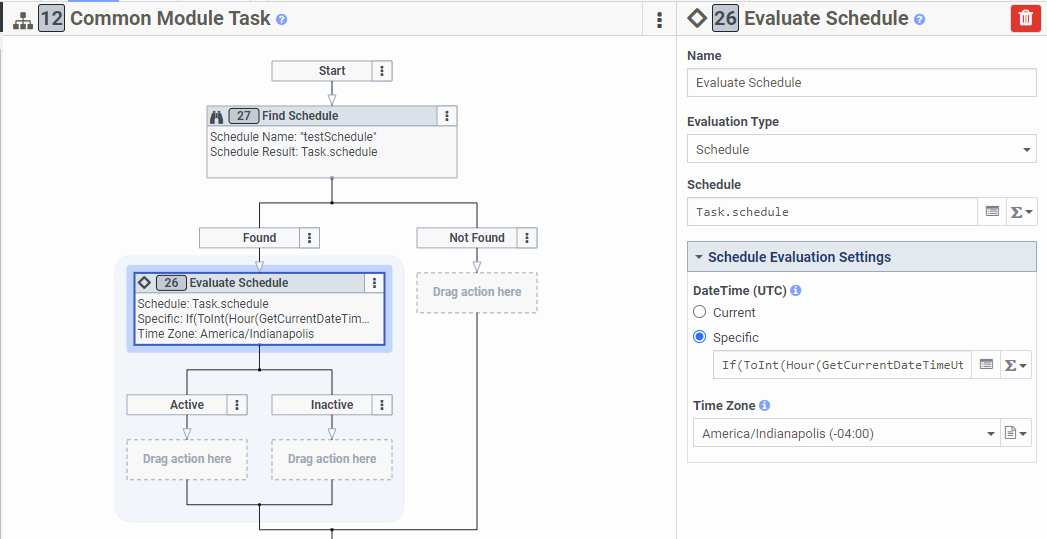This screenshot has width=1047, height=539.
Task: Open Common Module Task kebab menu
Action: [x=659, y=19]
